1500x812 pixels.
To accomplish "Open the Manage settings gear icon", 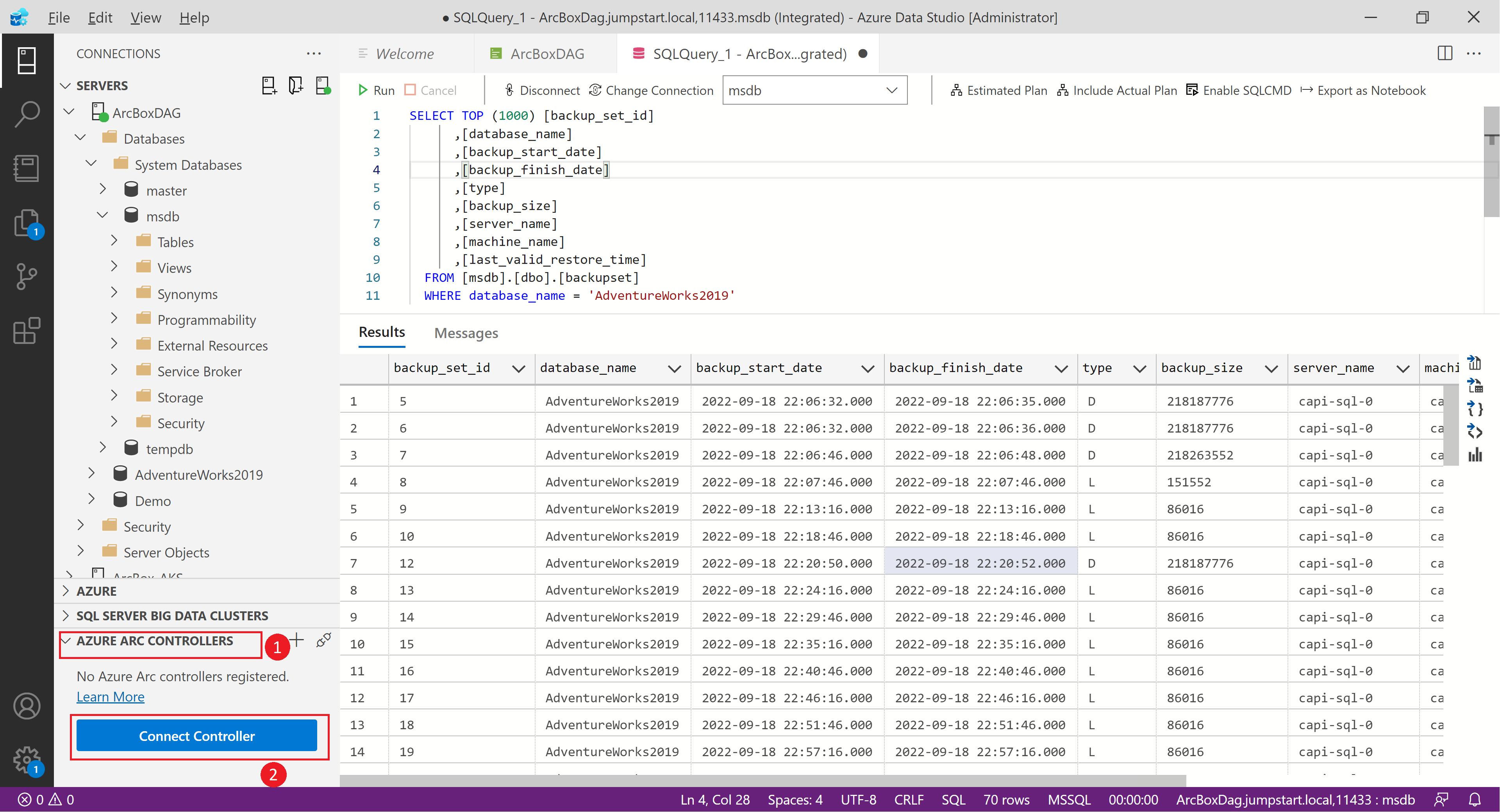I will click(x=27, y=760).
